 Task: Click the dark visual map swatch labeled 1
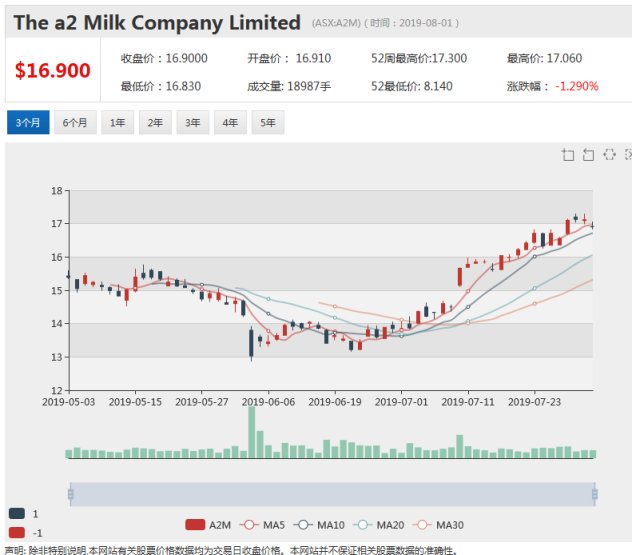click(17, 513)
